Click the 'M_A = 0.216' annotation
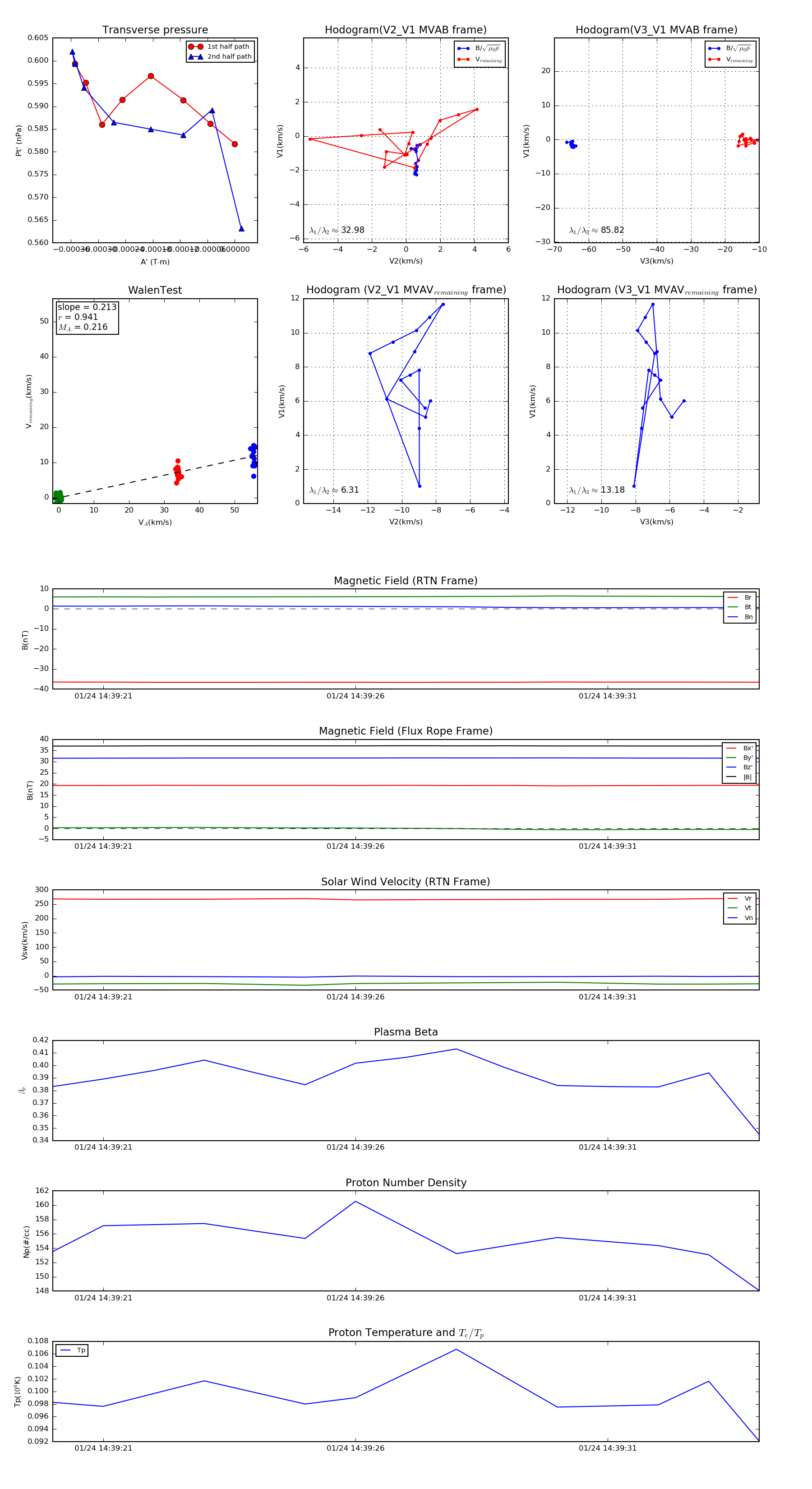This screenshot has width=812, height=1489. (x=83, y=327)
